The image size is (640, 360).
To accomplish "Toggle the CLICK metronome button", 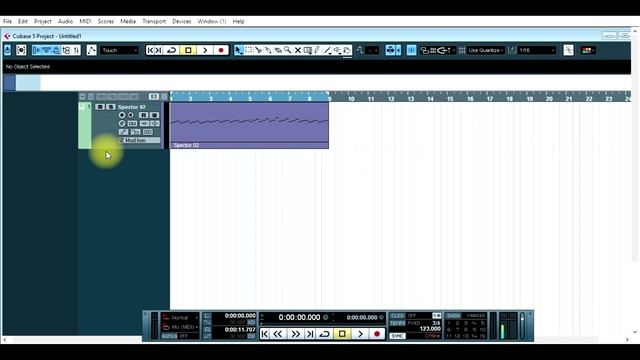I will [x=398, y=316].
